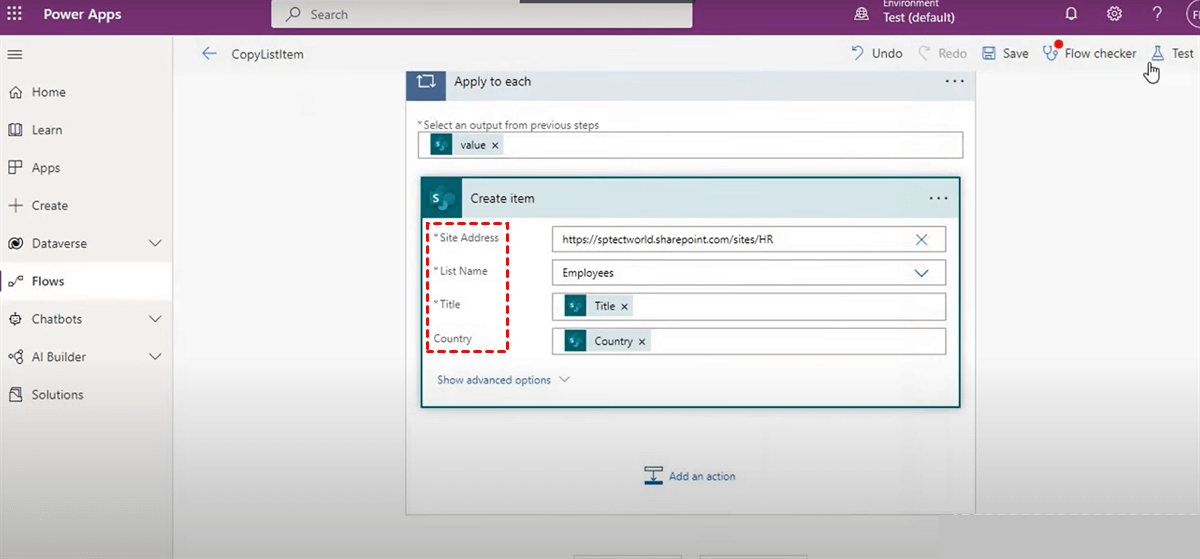Click the environment icon in header
Image resolution: width=1200 pixels, height=559 pixels.
(861, 14)
